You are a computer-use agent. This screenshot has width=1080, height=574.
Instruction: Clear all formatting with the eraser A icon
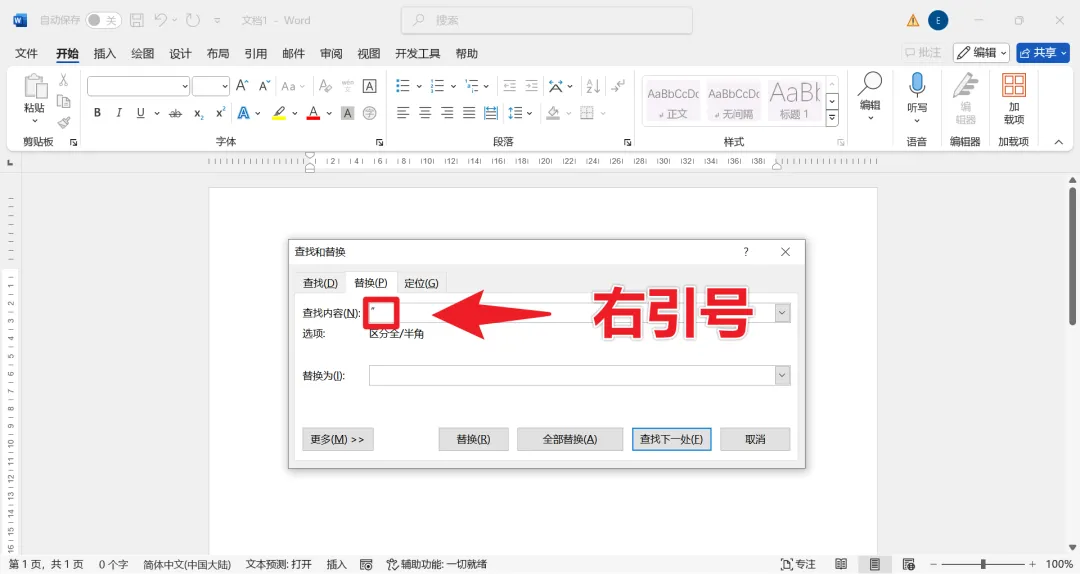tap(325, 85)
